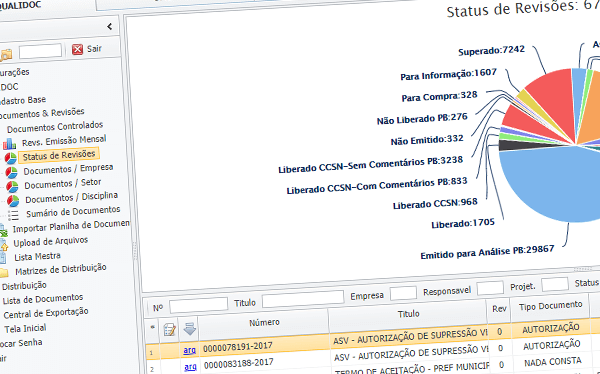Open Documentos / Setor chart
The width and height of the screenshot is (600, 374).
[63, 184]
